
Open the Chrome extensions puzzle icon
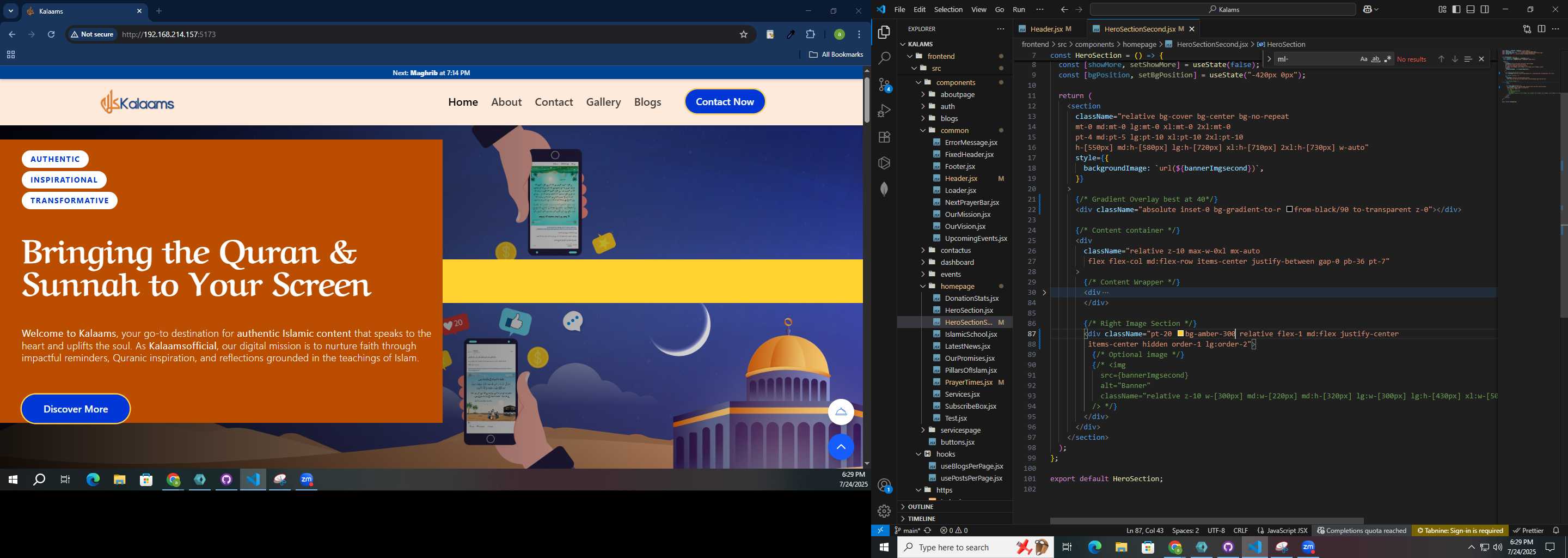pyautogui.click(x=810, y=35)
